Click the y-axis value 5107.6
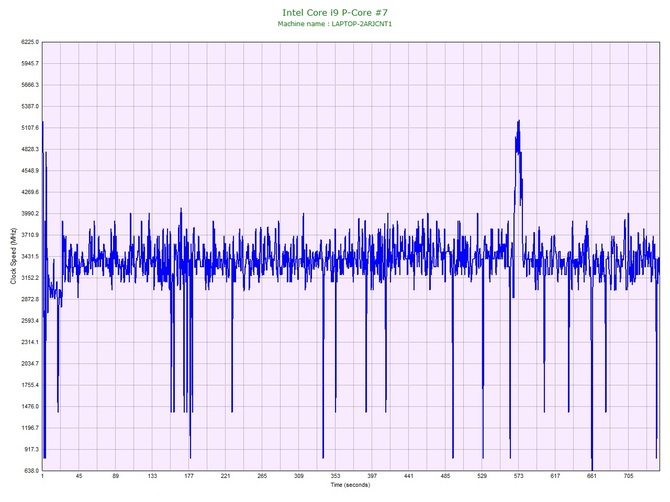This screenshot has width=670, height=502. pyautogui.click(x=30, y=127)
